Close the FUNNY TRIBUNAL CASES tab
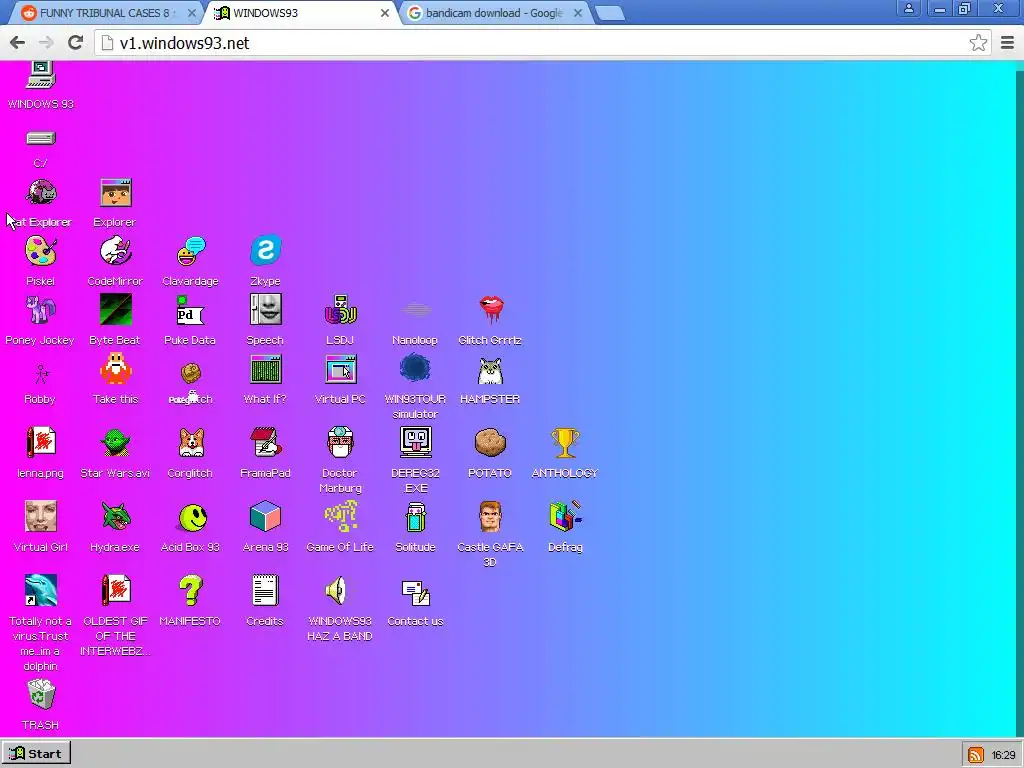Viewport: 1024px width, 768px height. pyautogui.click(x=192, y=12)
